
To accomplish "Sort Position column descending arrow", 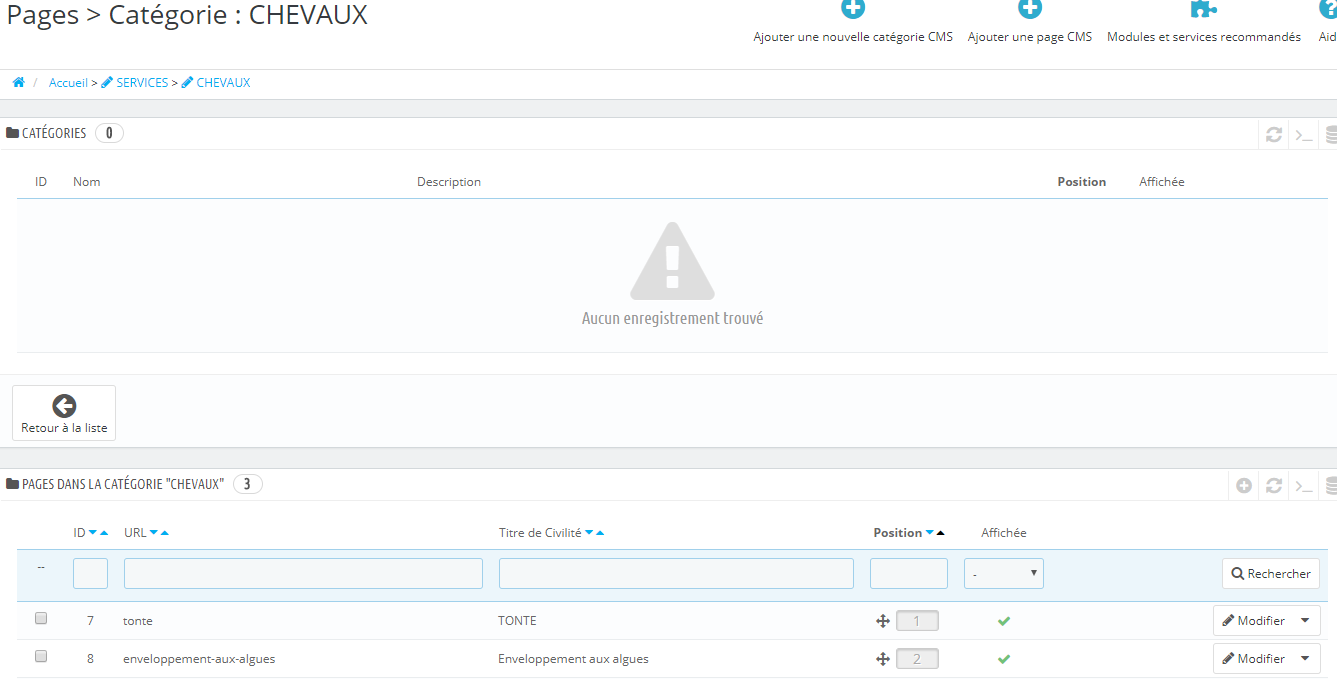I will click(x=930, y=533).
